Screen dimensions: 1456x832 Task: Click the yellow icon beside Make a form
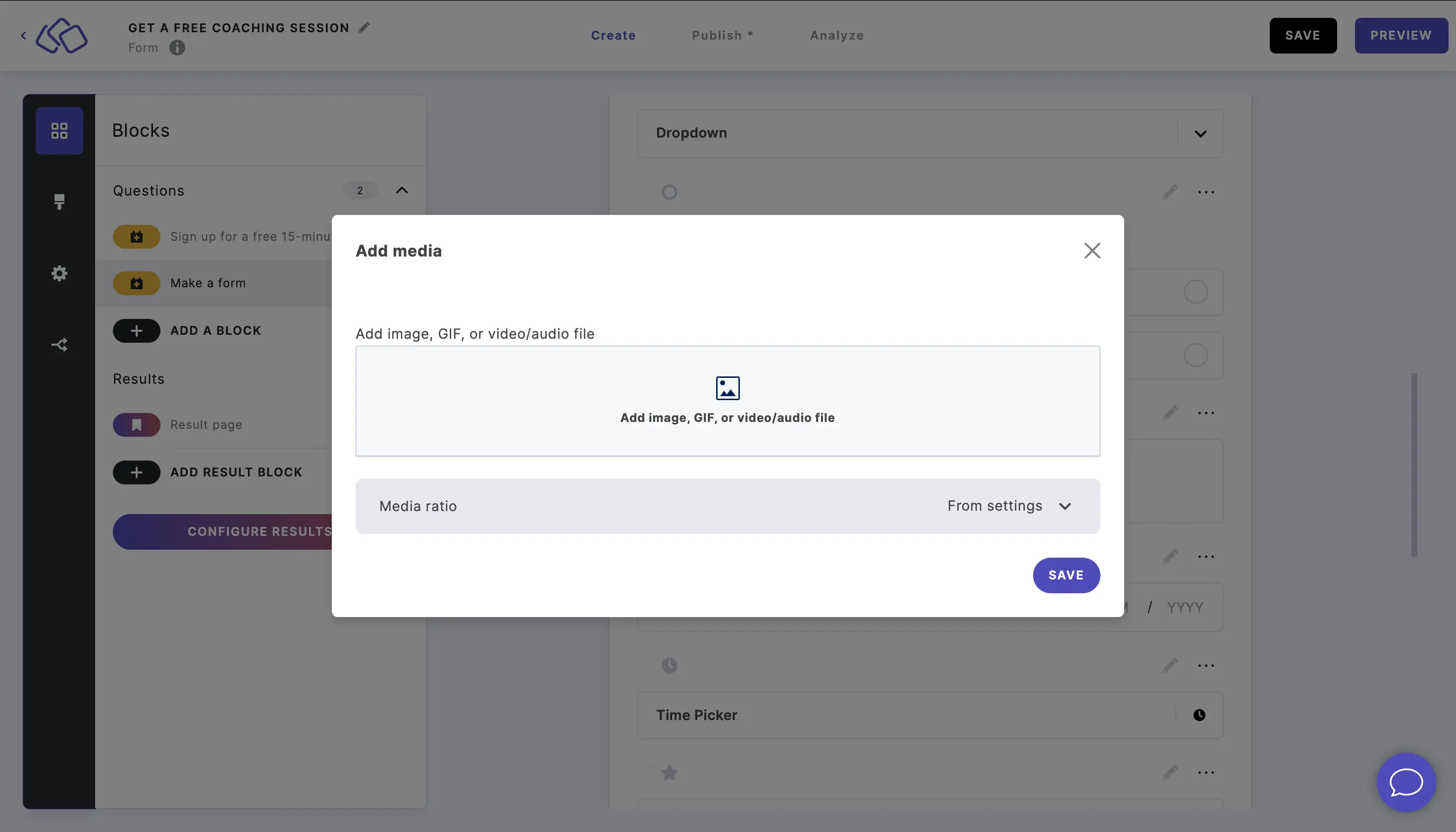137,283
